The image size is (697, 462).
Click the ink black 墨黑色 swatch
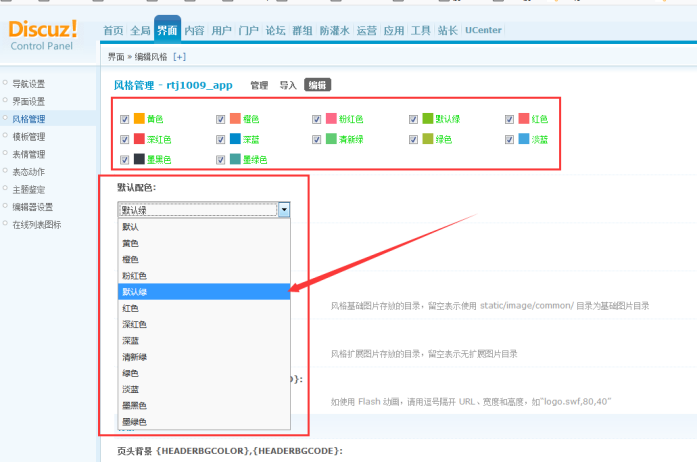[139, 159]
